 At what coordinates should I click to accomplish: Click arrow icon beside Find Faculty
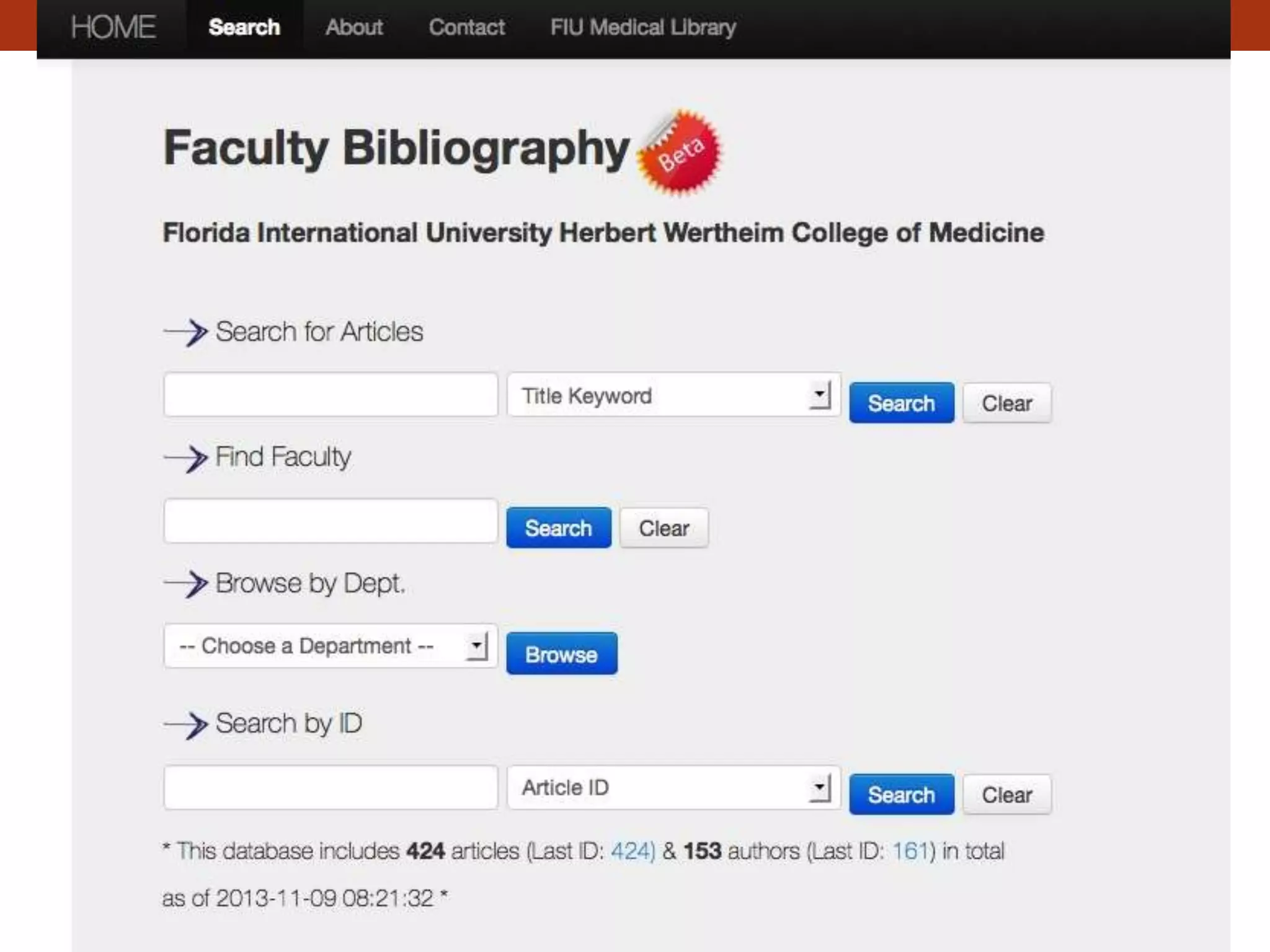pos(185,459)
